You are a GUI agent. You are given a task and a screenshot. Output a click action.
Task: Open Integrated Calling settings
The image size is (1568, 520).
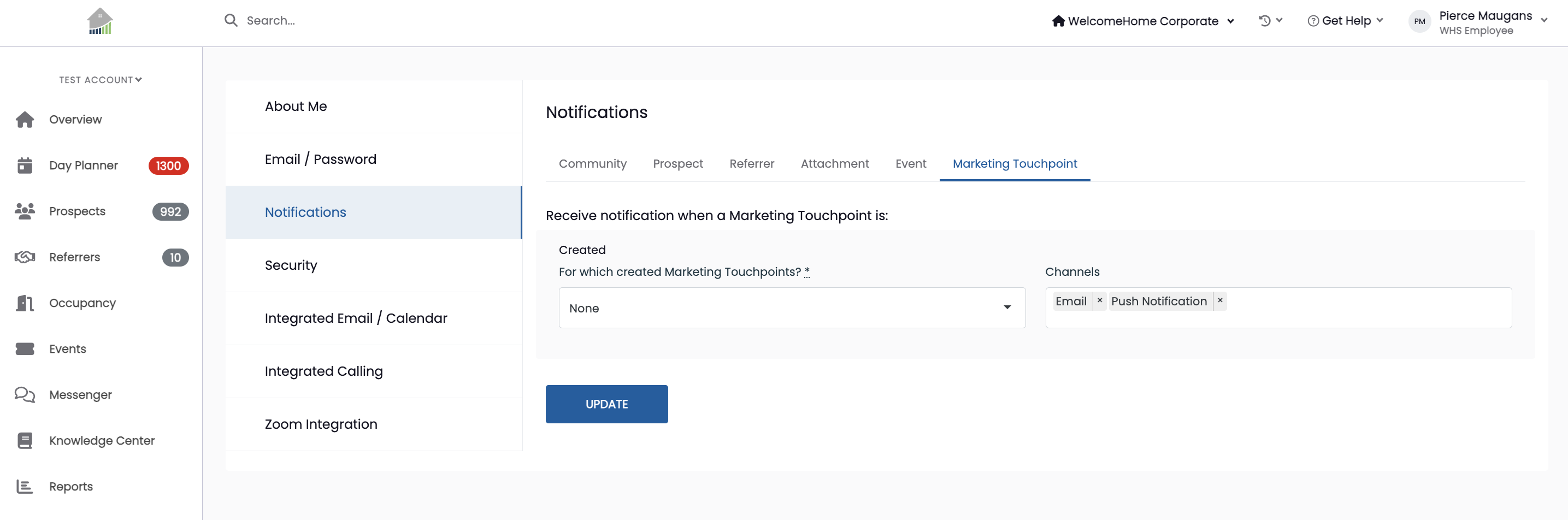point(374,371)
